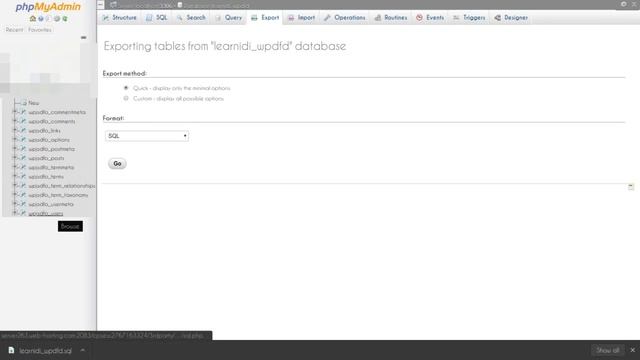Viewport: 640px width, 360px height.
Task: Click the table icon beside termmeta table
Action: pos(23,167)
